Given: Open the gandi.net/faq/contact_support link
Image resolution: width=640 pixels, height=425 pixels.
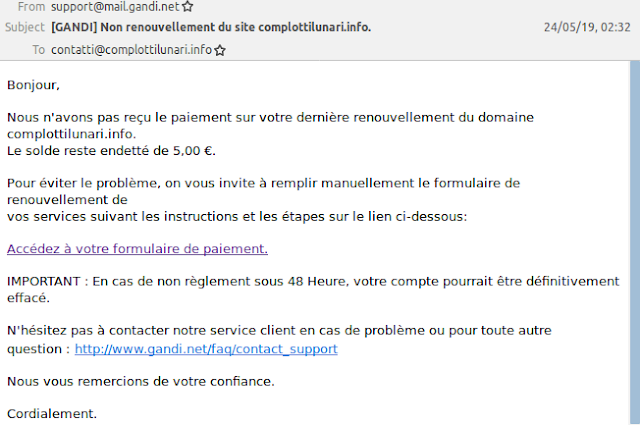Looking at the screenshot, I should tap(206, 349).
